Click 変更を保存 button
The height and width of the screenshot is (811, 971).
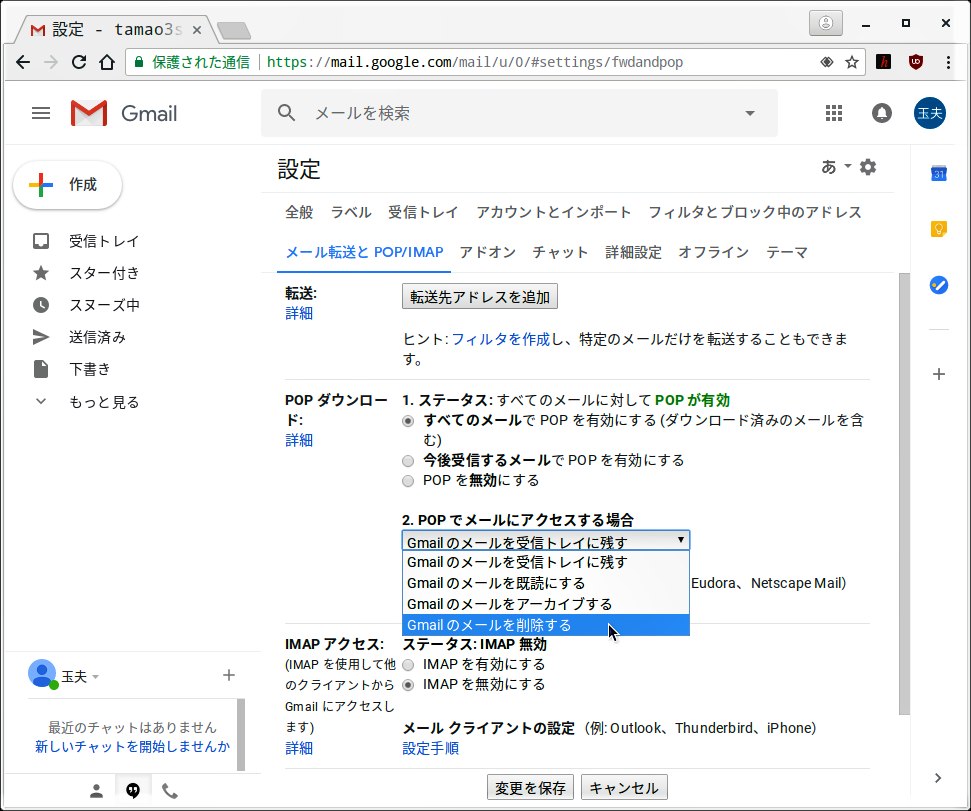530,787
